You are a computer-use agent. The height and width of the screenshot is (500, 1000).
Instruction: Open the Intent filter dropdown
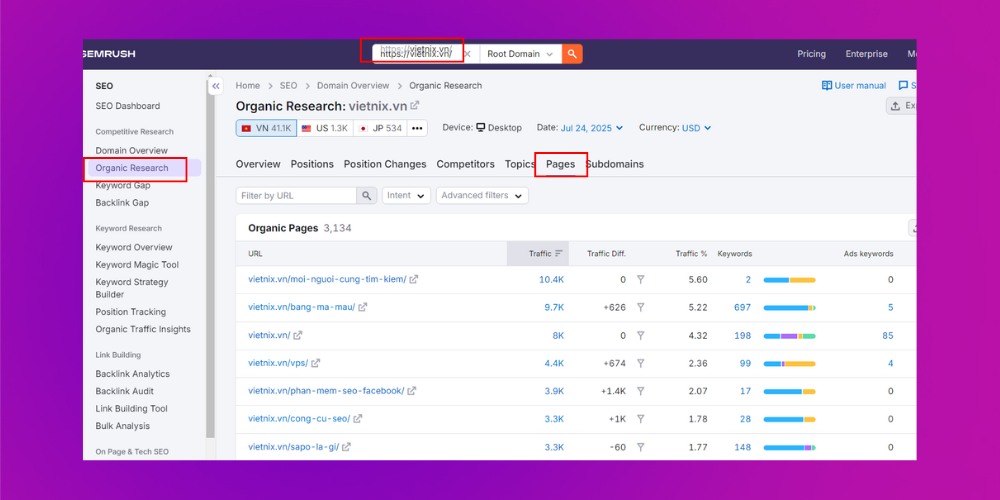point(406,196)
